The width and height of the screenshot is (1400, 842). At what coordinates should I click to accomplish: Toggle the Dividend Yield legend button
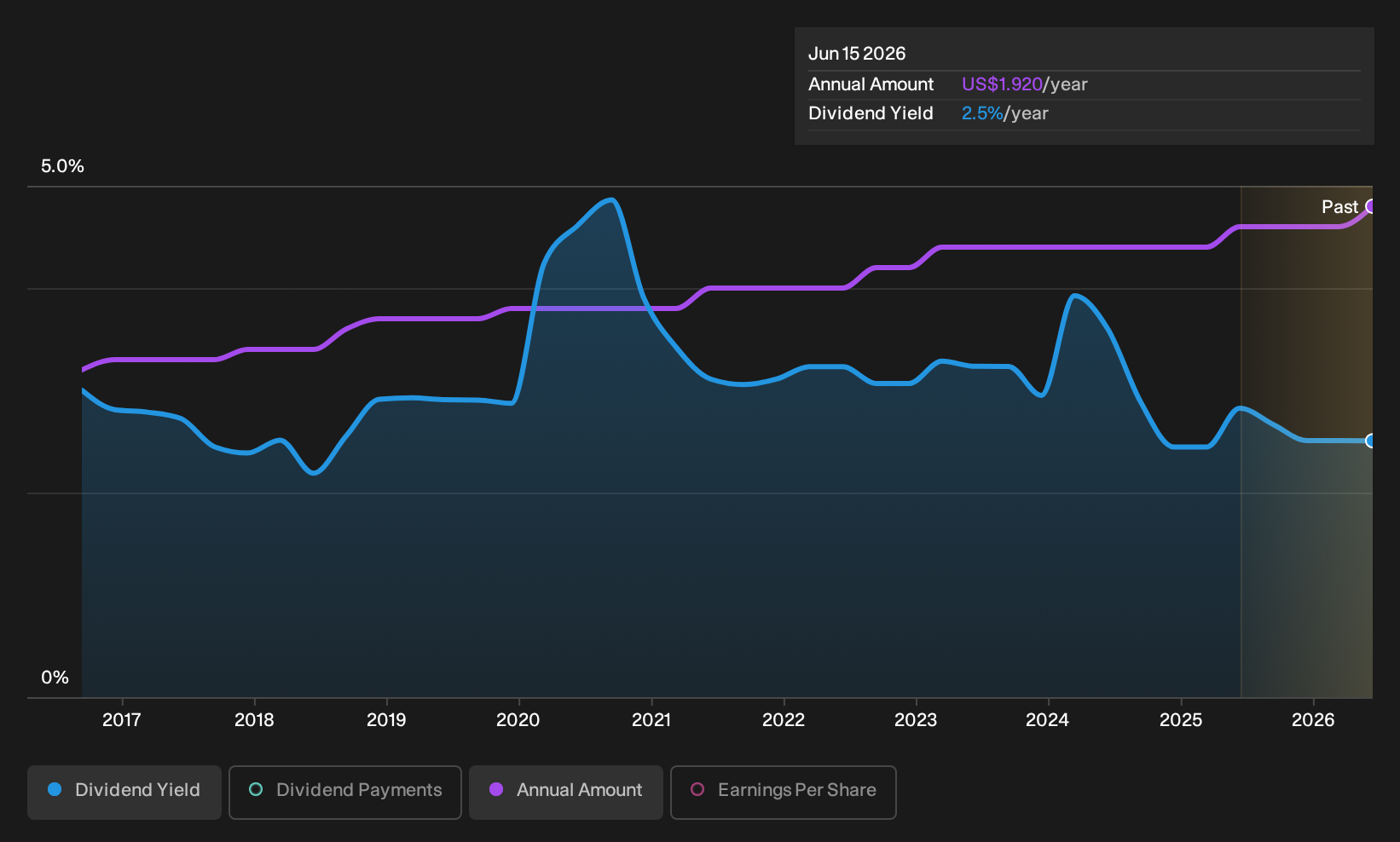[x=124, y=792]
